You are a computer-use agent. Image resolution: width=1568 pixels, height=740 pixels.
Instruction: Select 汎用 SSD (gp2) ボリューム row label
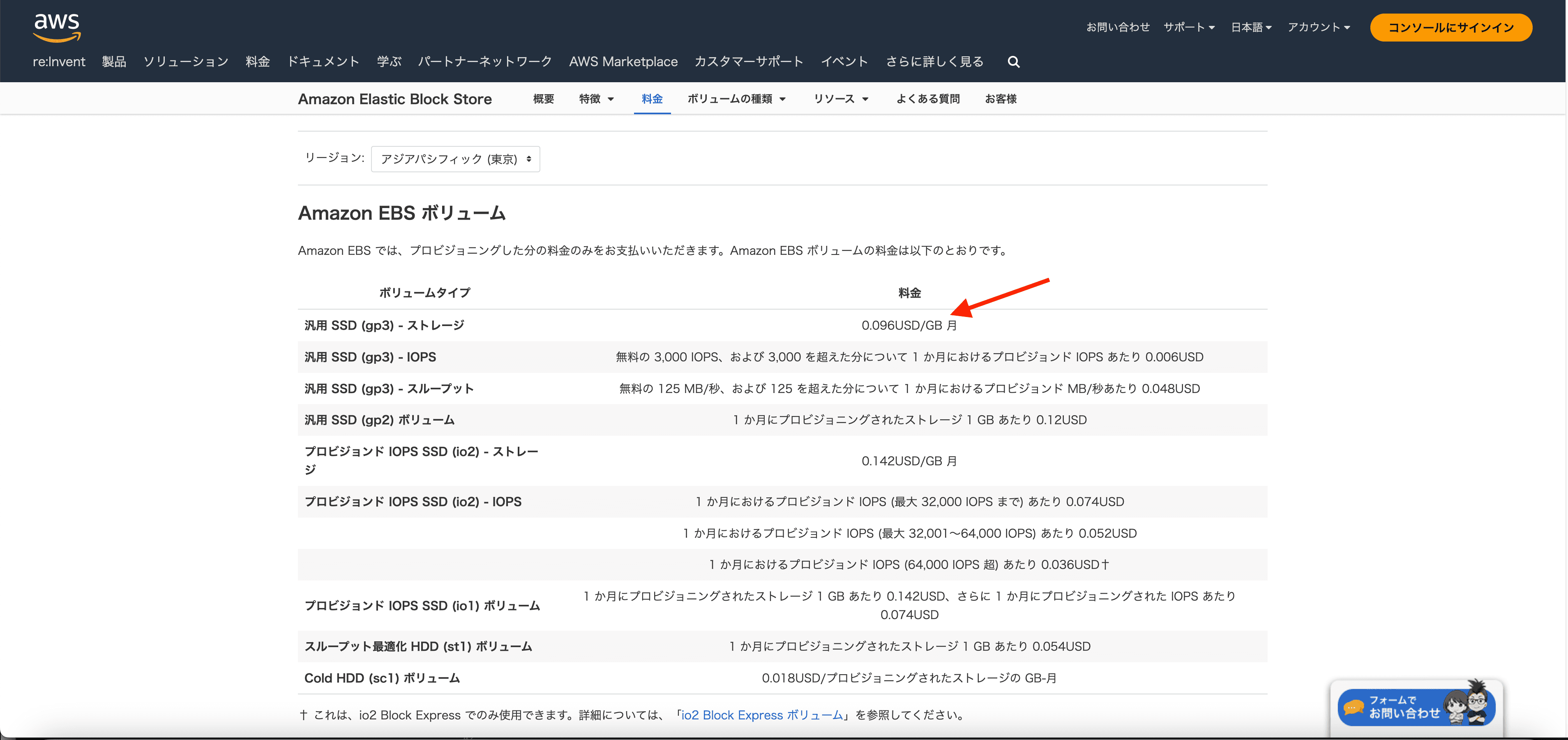tap(379, 420)
